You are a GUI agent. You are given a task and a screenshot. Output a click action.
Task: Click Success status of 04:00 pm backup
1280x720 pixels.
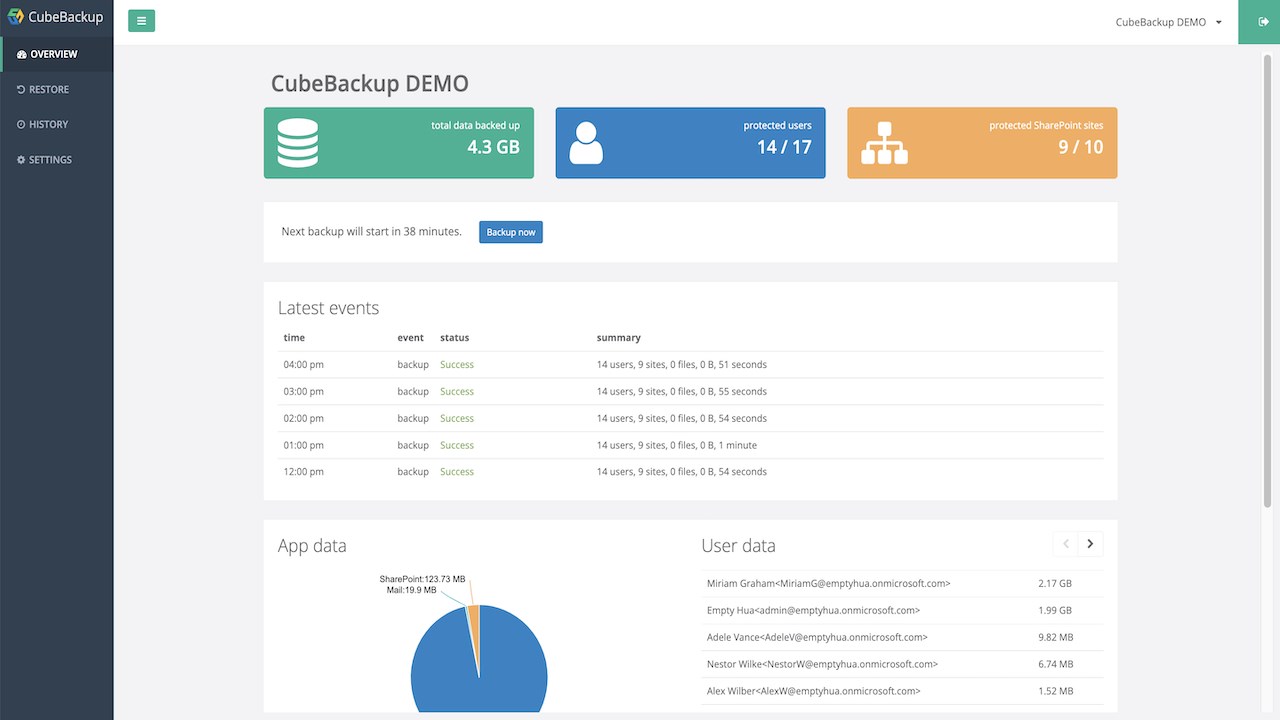[x=457, y=364]
